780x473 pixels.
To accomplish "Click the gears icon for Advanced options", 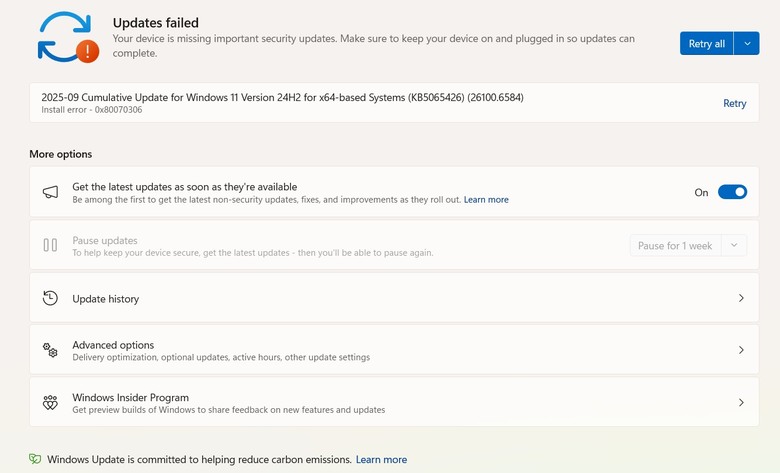I will [50, 350].
